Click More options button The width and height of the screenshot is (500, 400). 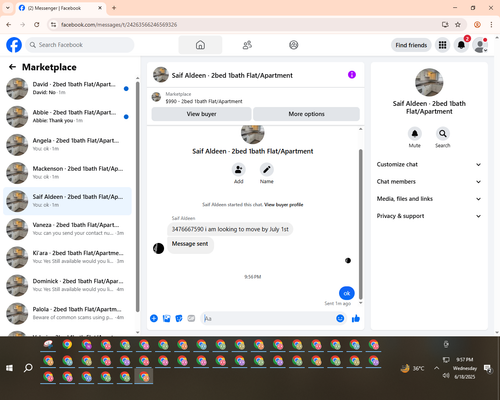(306, 114)
